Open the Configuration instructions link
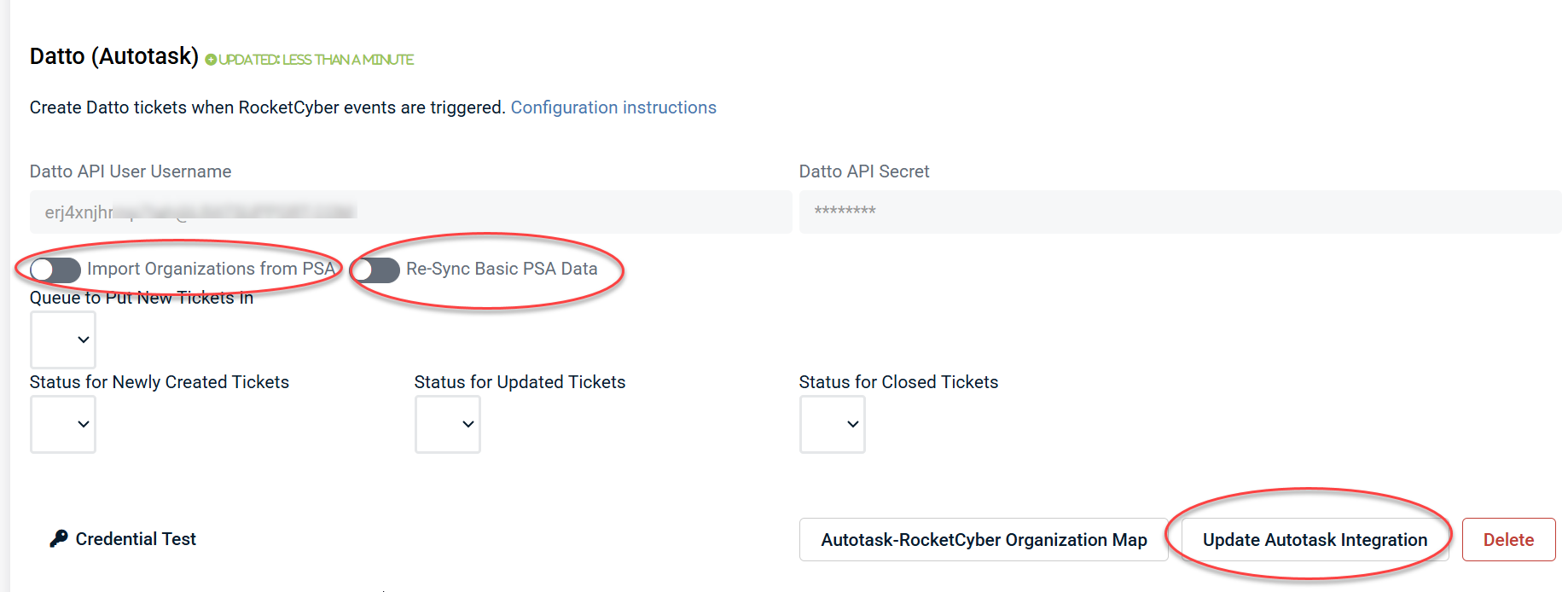 click(613, 107)
